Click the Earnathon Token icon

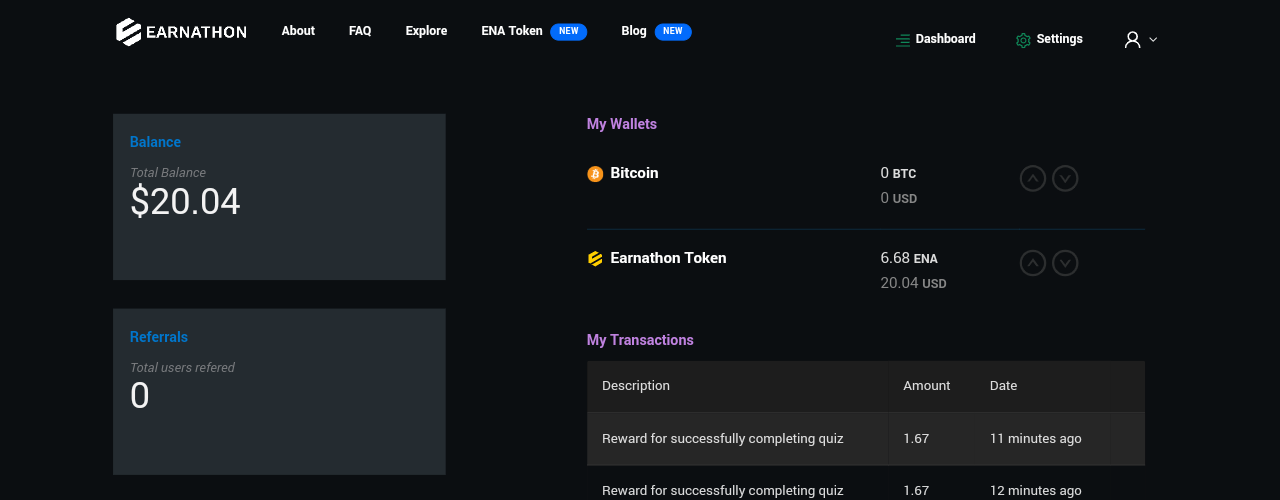tap(595, 259)
